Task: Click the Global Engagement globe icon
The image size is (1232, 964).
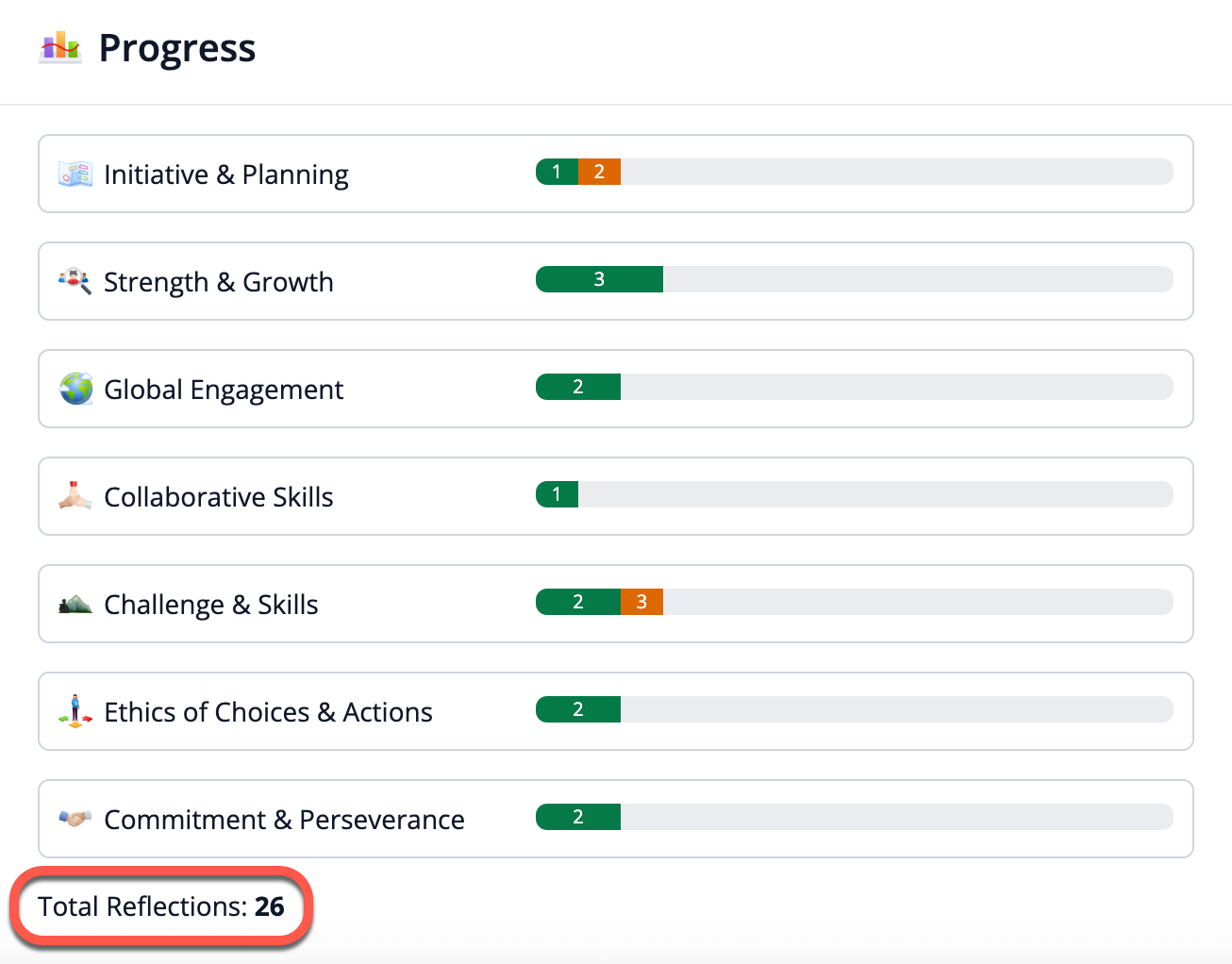Action: point(75,389)
